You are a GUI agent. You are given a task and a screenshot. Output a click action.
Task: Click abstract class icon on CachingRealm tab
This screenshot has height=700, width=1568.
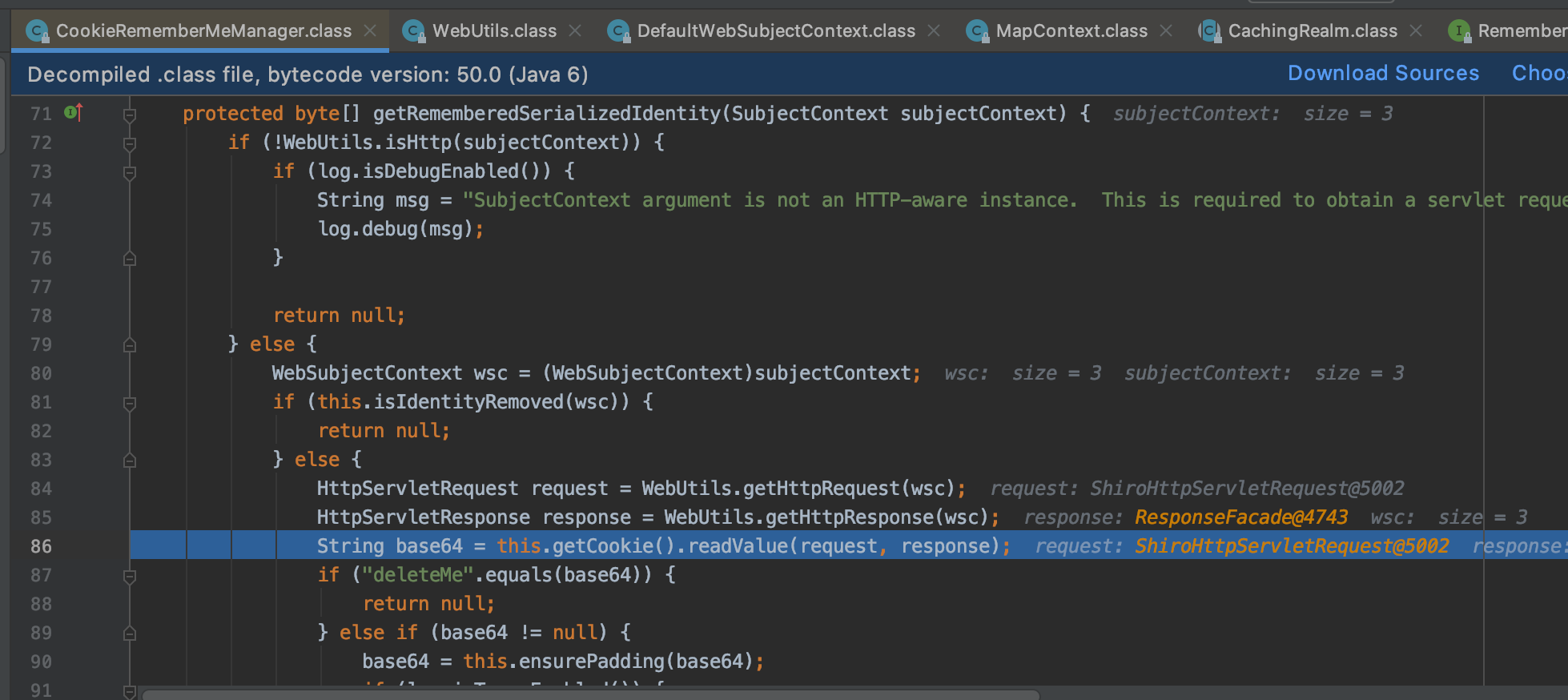[x=1209, y=31]
